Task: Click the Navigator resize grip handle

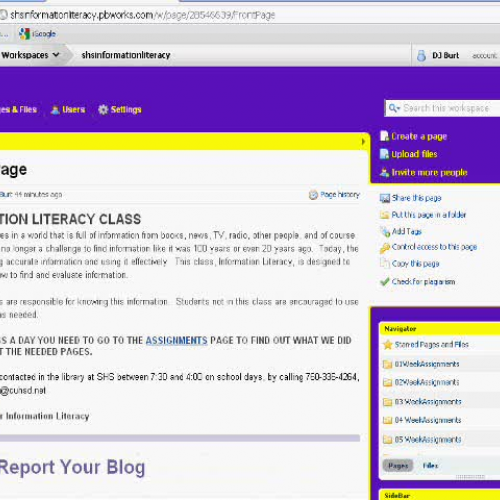Action: [470, 477]
